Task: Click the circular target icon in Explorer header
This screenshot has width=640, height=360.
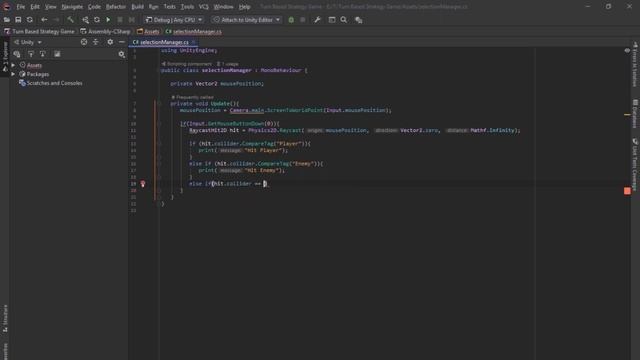Action: point(84,42)
